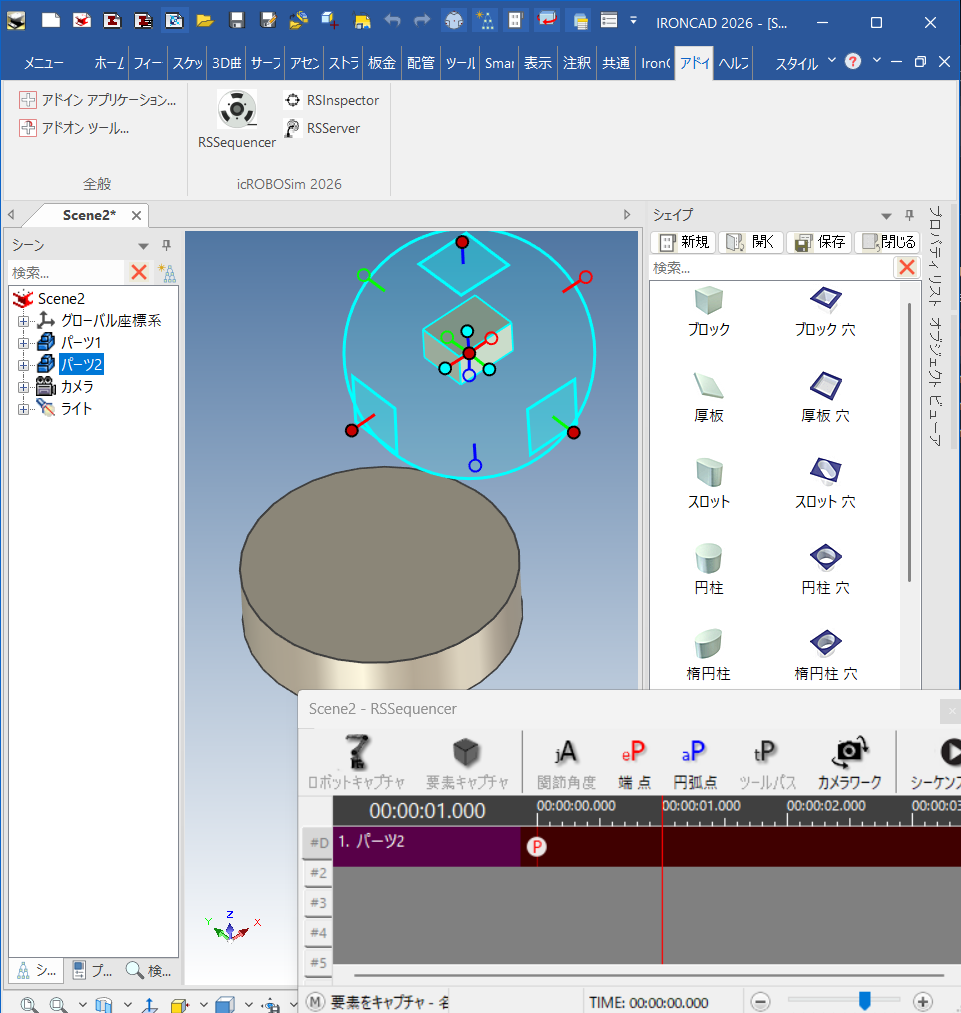Switch to the 板金 ribbon tab
961x1013 pixels.
coord(382,63)
